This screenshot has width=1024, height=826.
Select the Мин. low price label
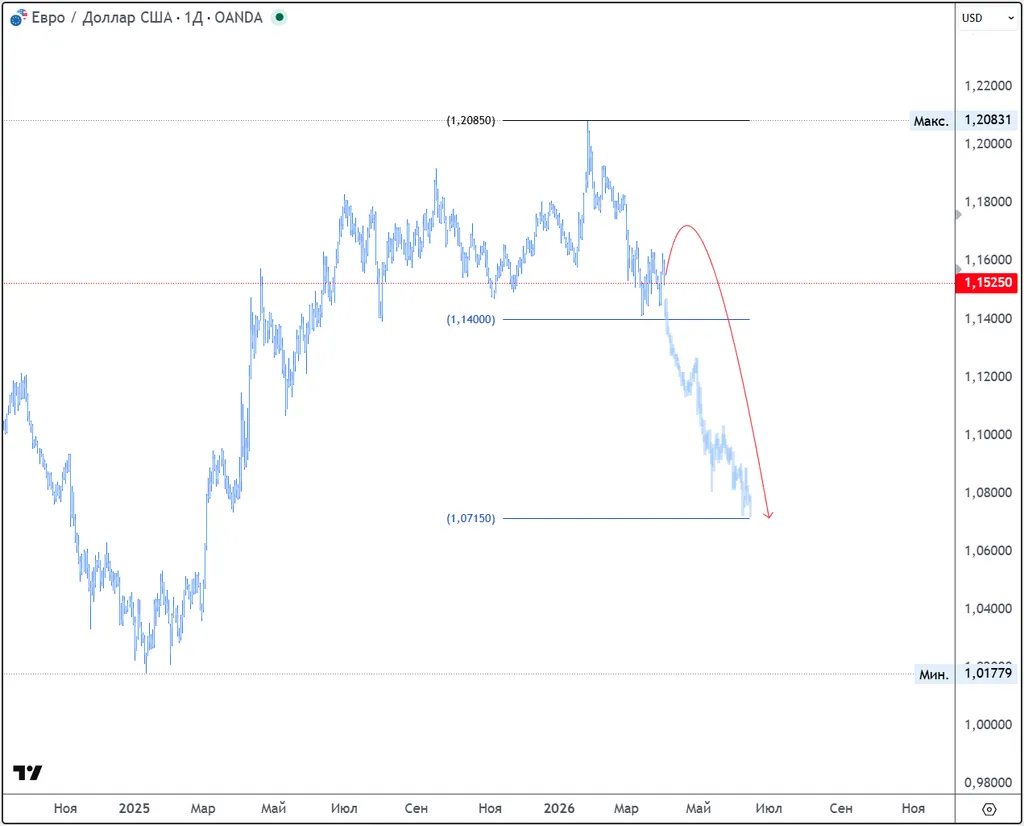[934, 675]
